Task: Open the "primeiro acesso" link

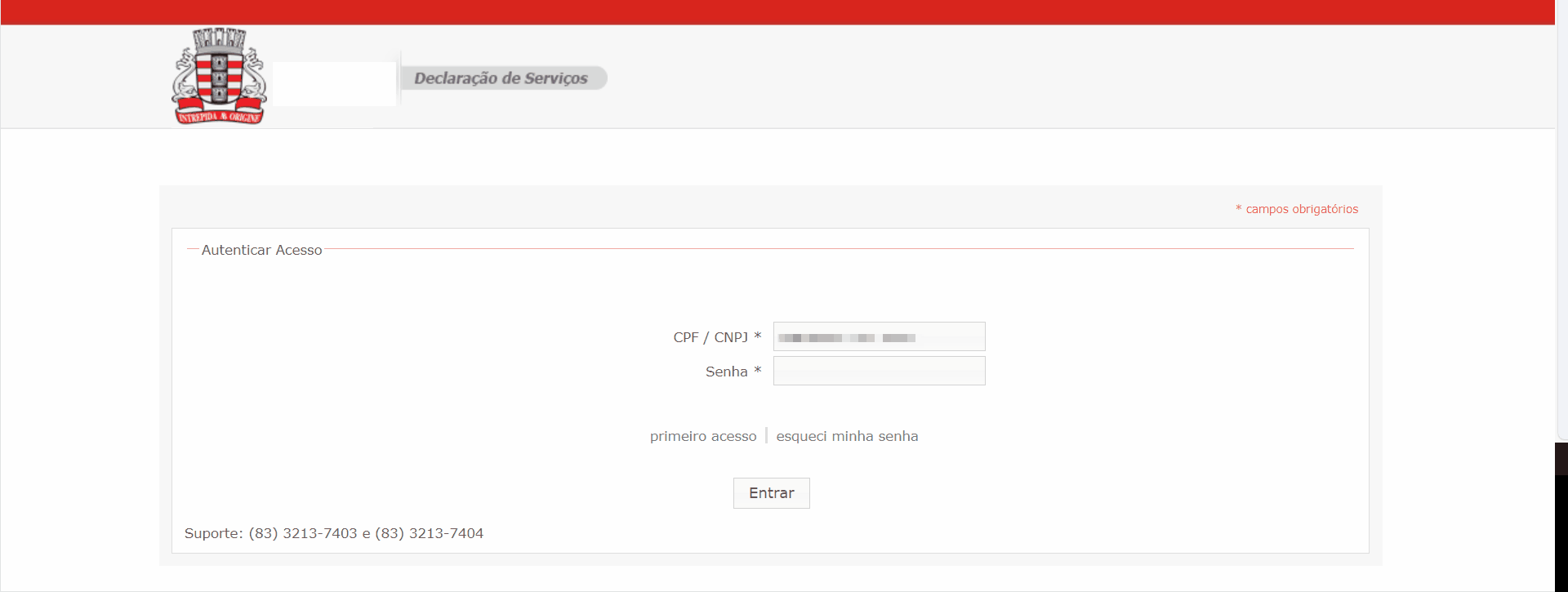Action: pyautogui.click(x=702, y=436)
